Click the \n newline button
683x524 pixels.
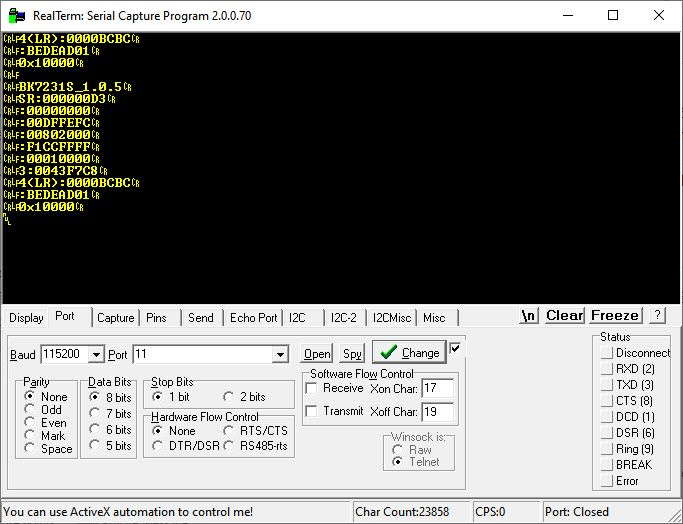click(529, 315)
